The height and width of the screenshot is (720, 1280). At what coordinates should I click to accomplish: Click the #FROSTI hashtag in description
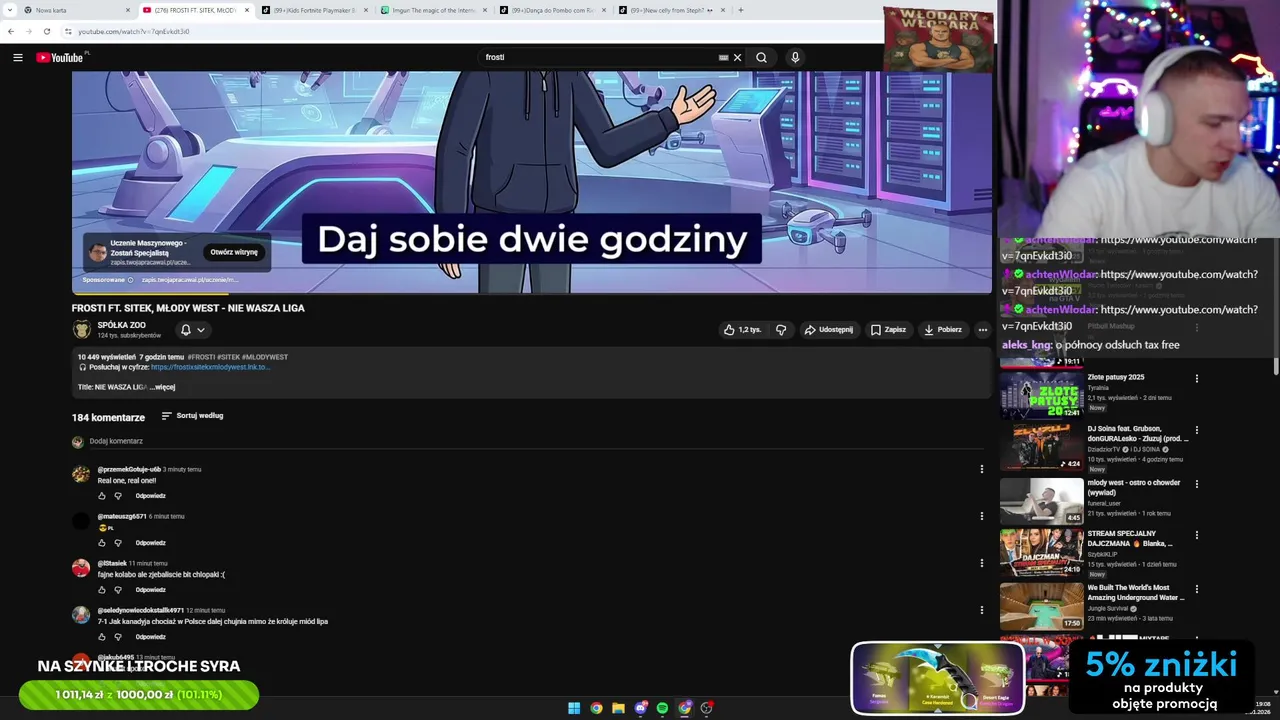[x=201, y=357]
